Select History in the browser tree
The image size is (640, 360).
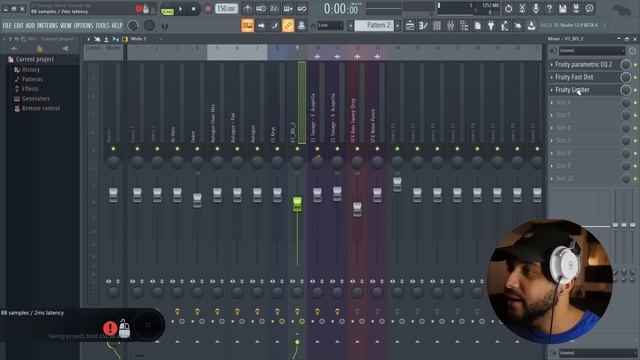coord(31,69)
